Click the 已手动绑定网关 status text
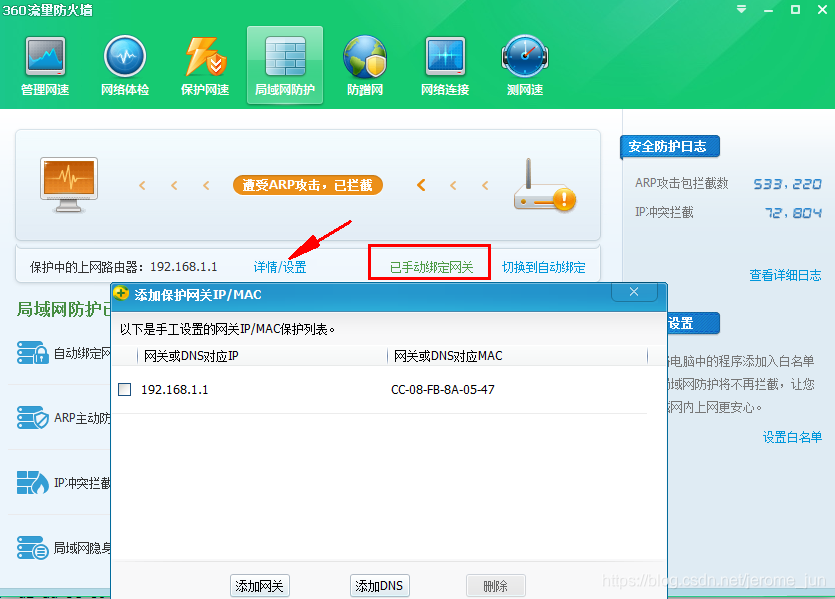835x599 pixels. [431, 267]
